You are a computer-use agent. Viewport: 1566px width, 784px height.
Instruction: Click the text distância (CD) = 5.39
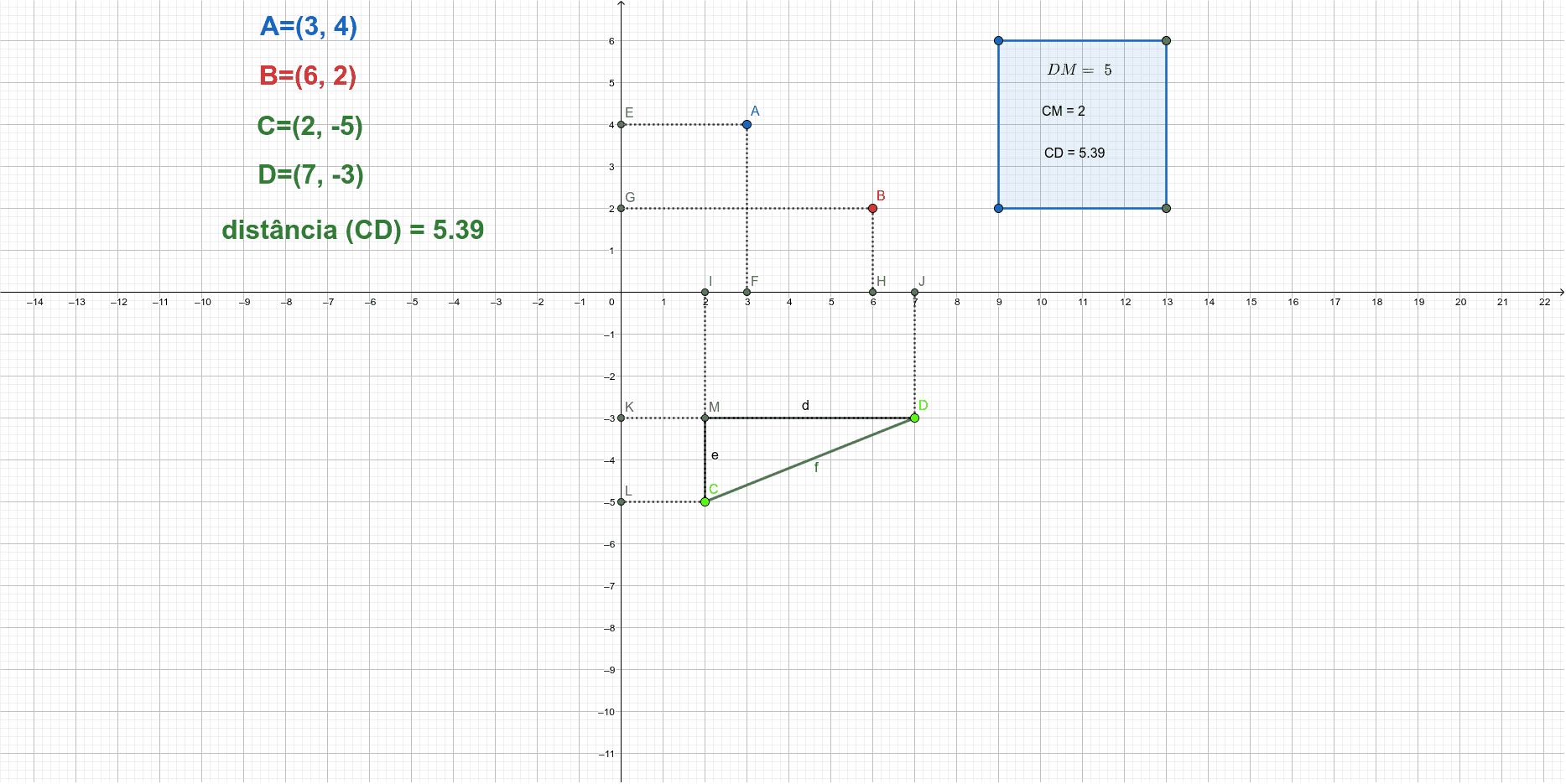352,230
